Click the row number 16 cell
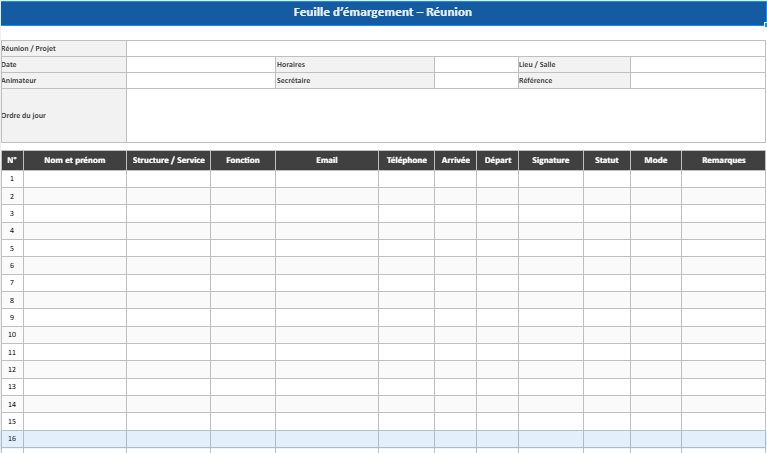767x453 pixels. [12, 439]
